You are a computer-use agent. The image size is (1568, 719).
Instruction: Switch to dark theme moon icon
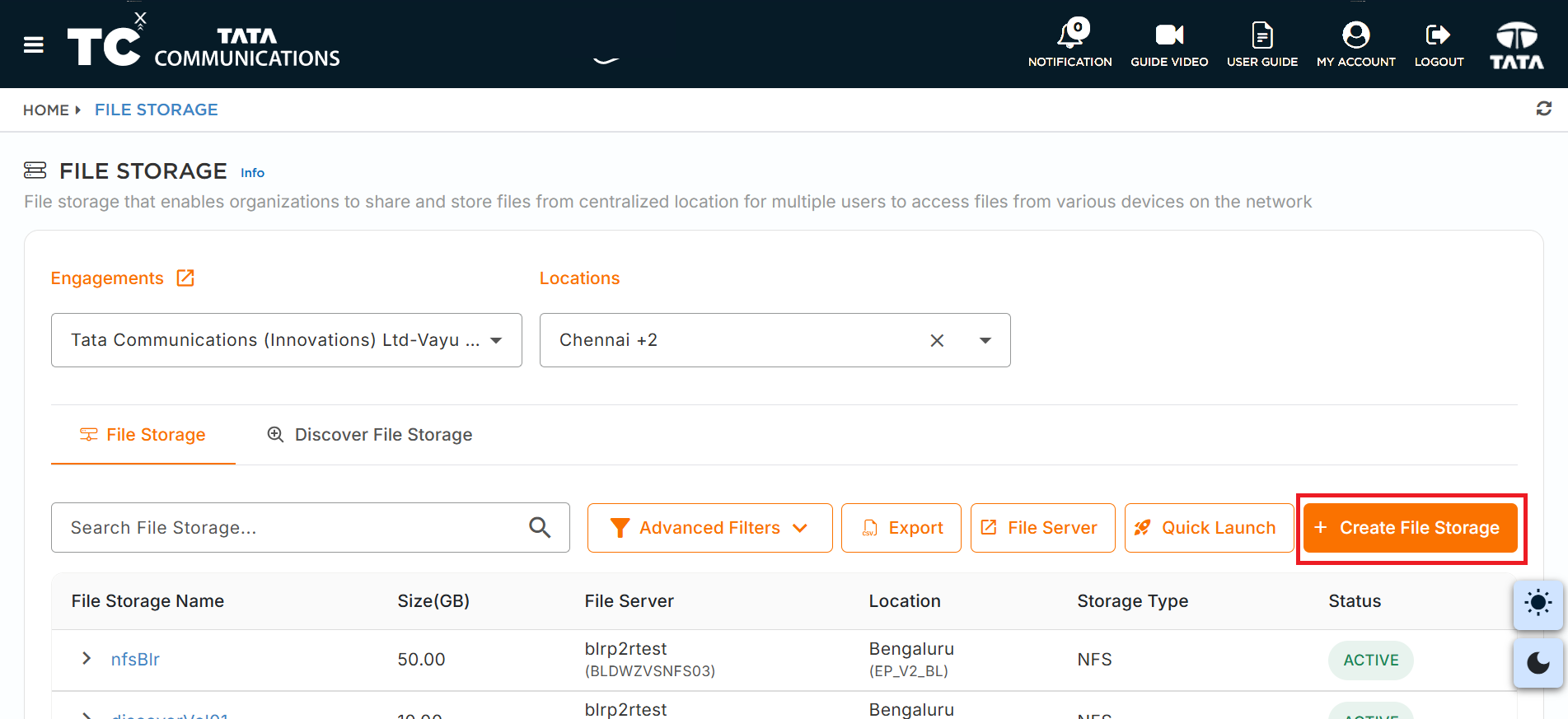coord(1538,663)
